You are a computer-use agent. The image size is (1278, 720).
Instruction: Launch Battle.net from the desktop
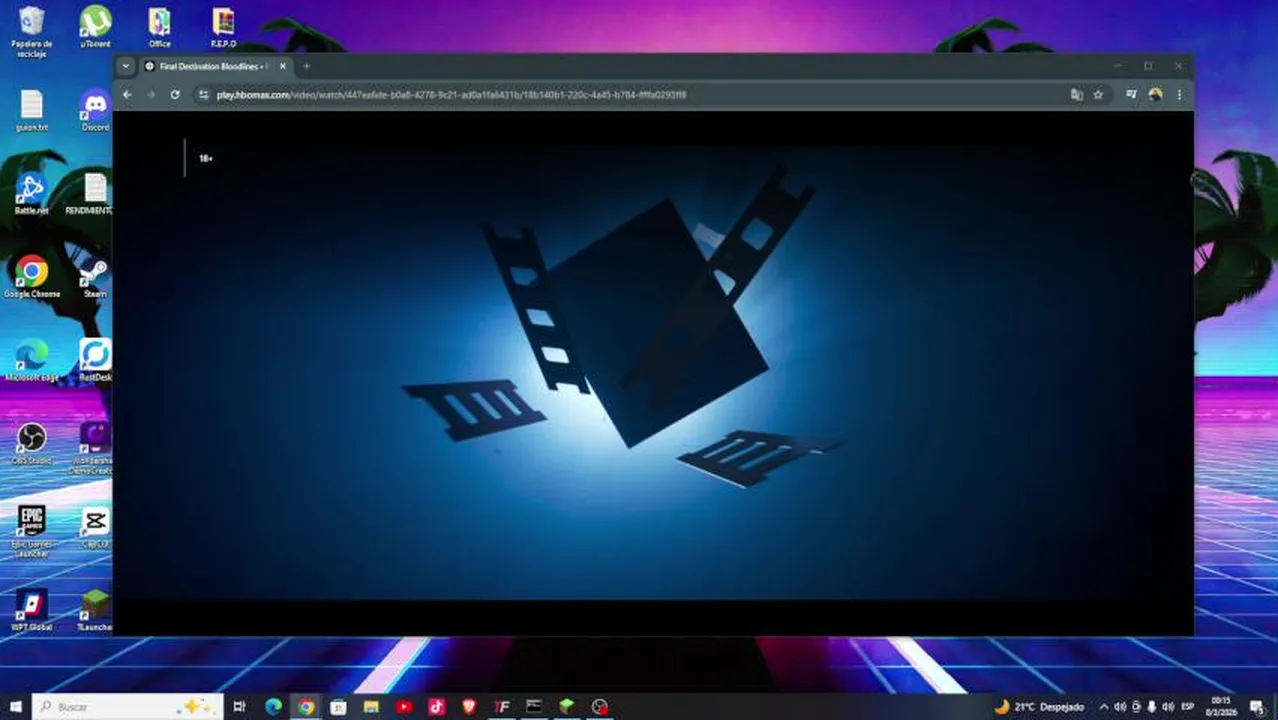click(32, 194)
